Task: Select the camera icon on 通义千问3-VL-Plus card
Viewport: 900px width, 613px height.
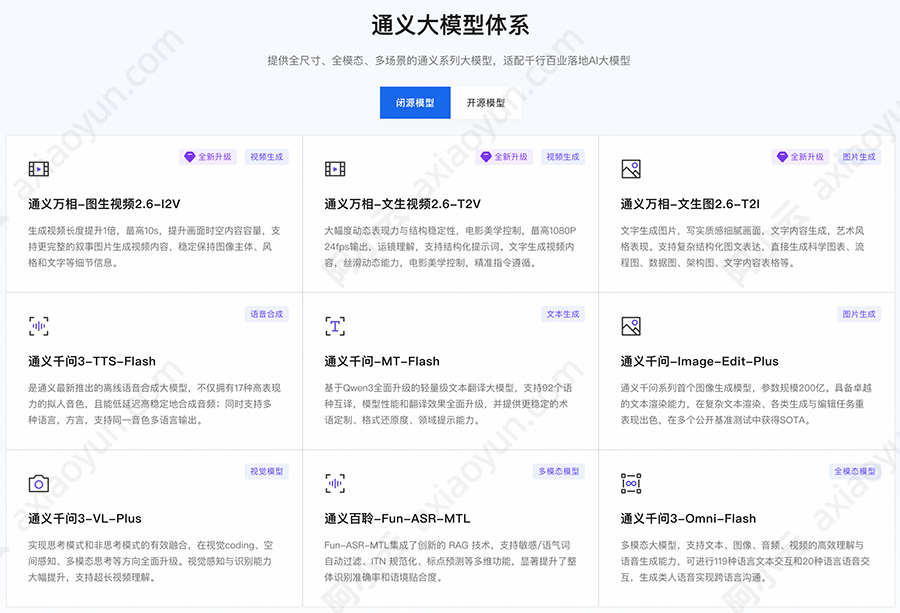Action: (37, 482)
